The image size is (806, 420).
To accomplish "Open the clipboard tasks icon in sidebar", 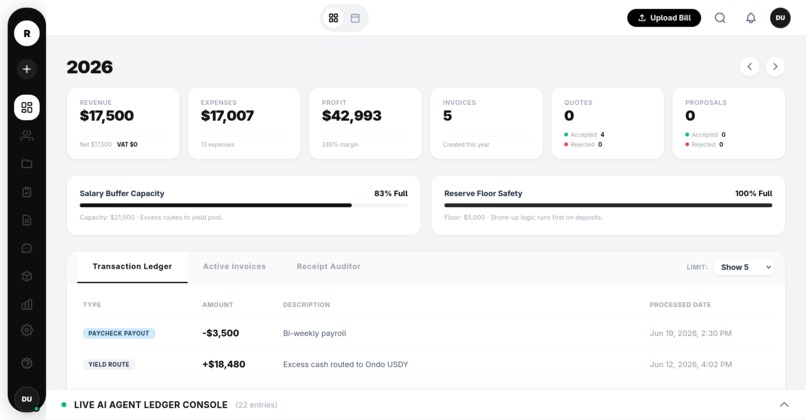I will (27, 192).
